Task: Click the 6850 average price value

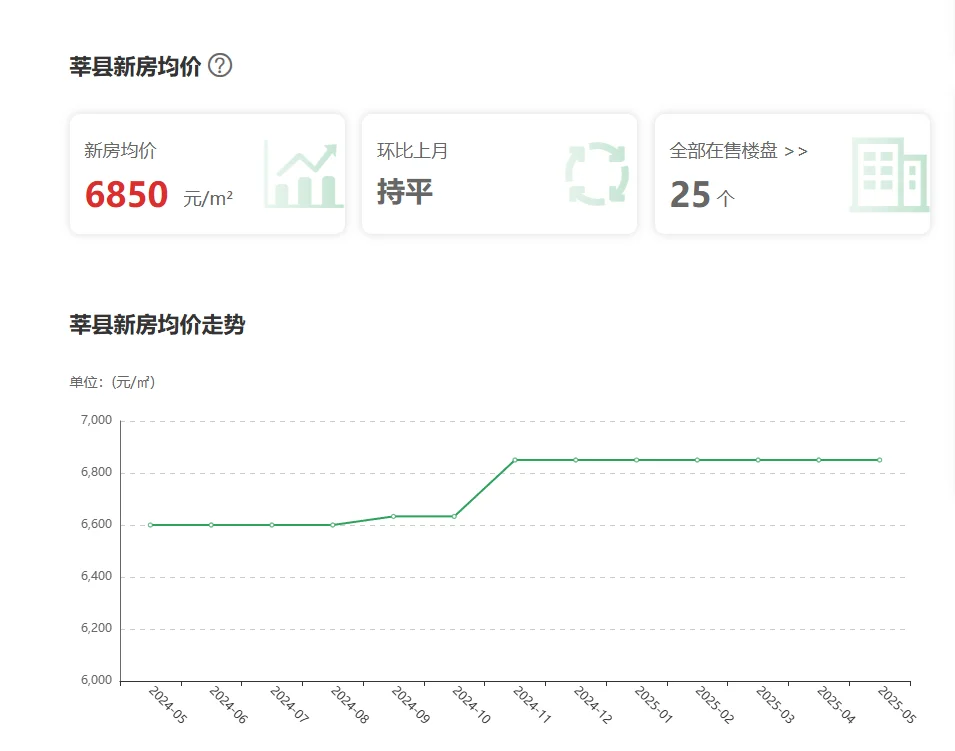Action: point(126,194)
